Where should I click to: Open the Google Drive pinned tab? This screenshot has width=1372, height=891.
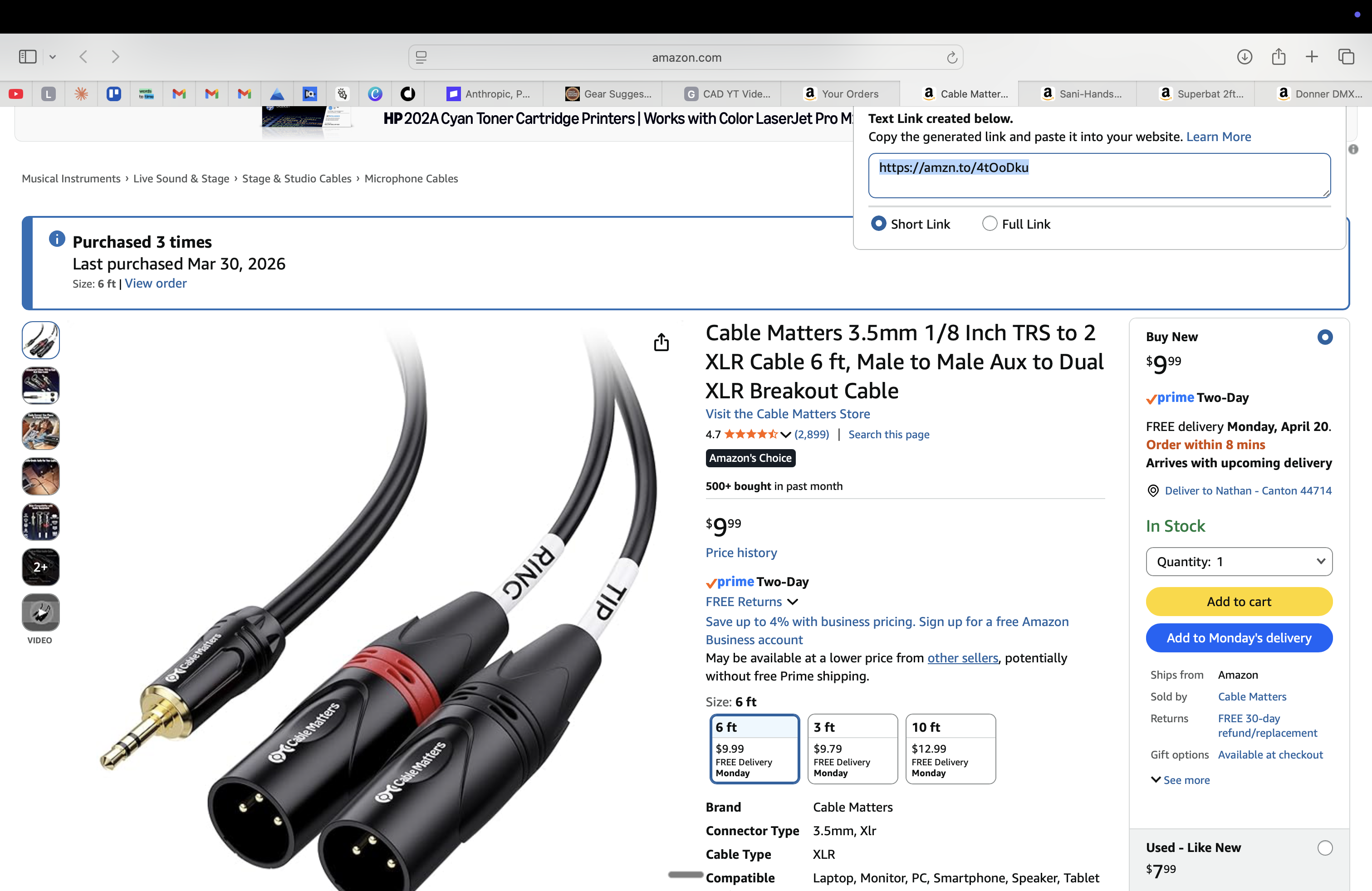coord(277,94)
